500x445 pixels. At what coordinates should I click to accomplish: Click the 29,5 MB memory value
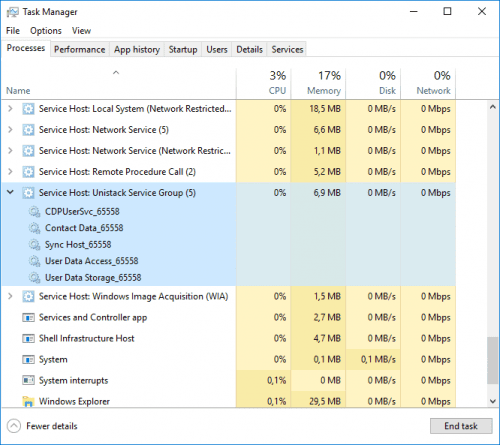pyautogui.click(x=325, y=401)
